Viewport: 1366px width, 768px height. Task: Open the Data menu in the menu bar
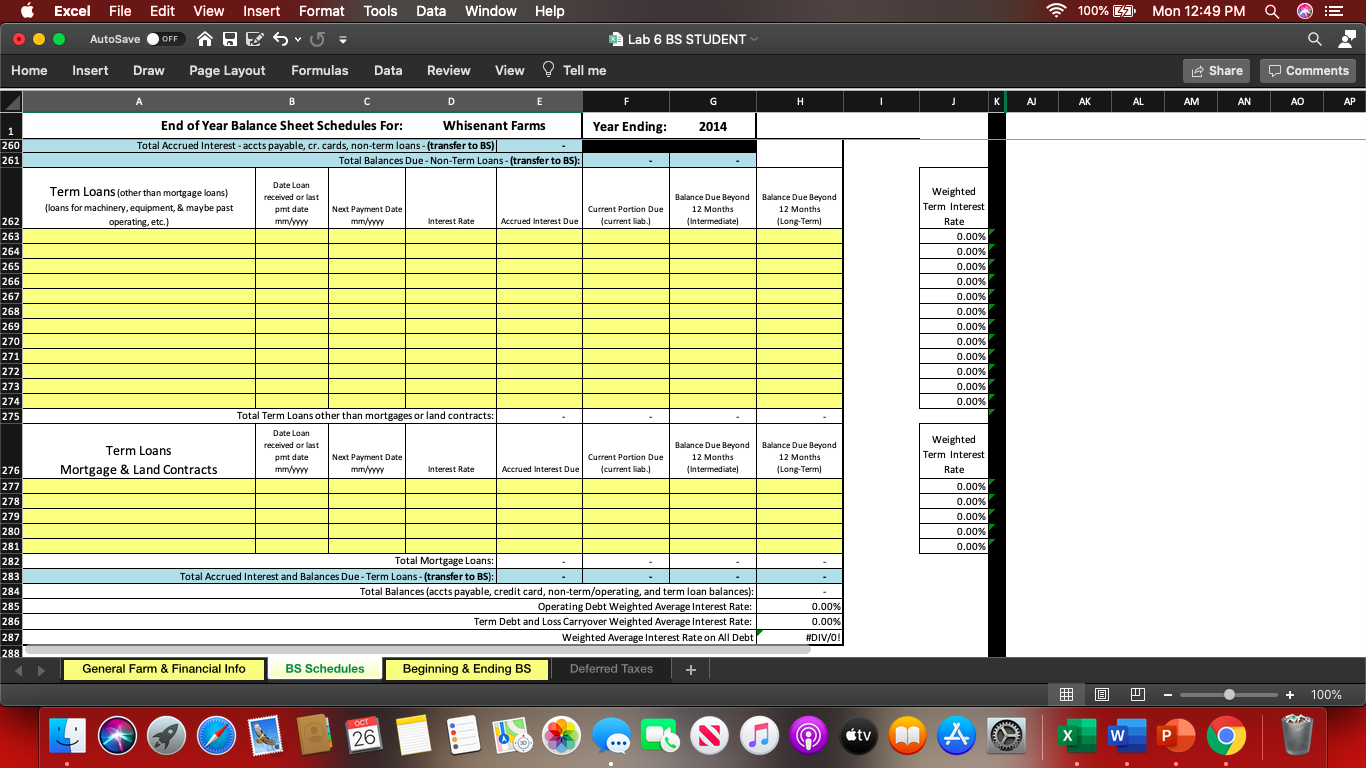431,11
